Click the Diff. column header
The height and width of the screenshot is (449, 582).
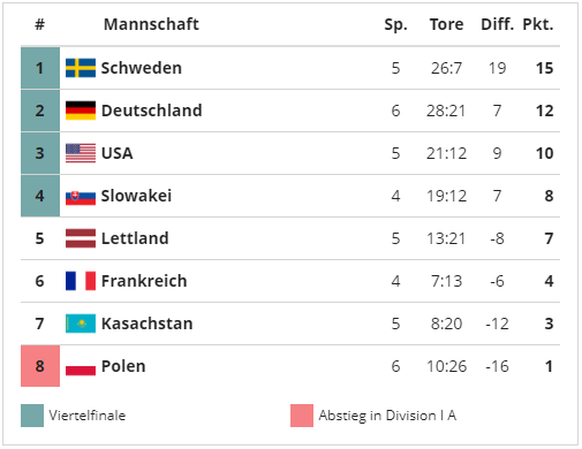pyautogui.click(x=497, y=24)
